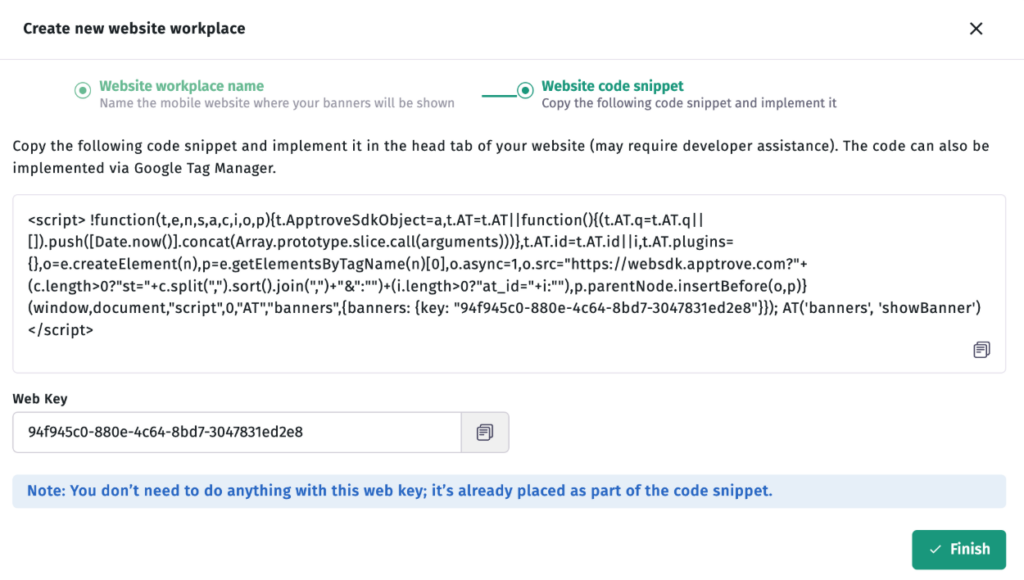Click inside the script code snippet box

coord(509,283)
